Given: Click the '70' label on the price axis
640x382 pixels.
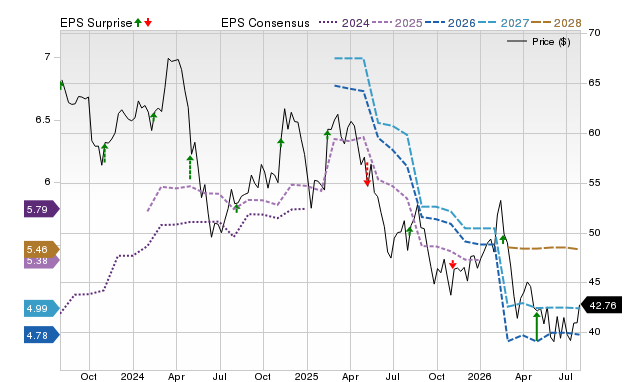Looking at the screenshot, I should coord(595,33).
